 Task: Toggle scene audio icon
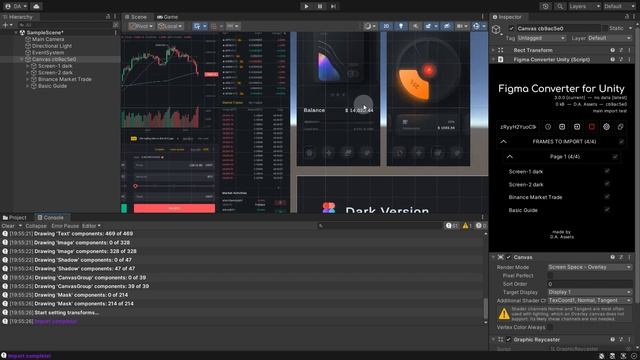415,26
